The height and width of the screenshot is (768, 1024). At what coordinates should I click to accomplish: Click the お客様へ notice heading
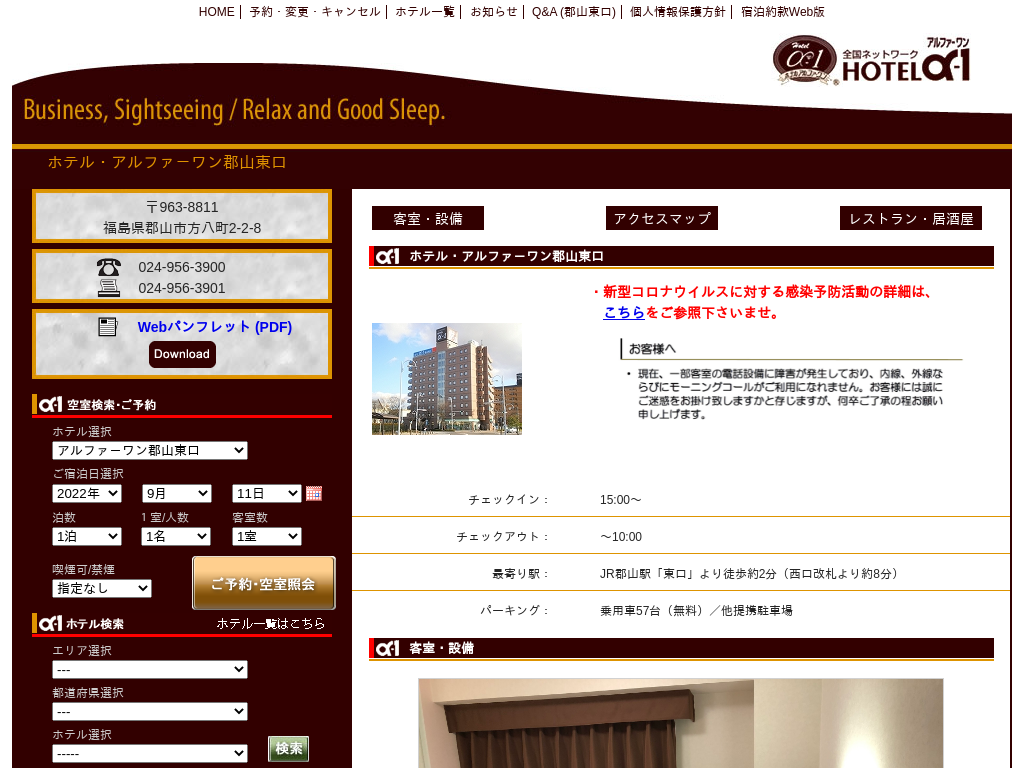coord(652,349)
